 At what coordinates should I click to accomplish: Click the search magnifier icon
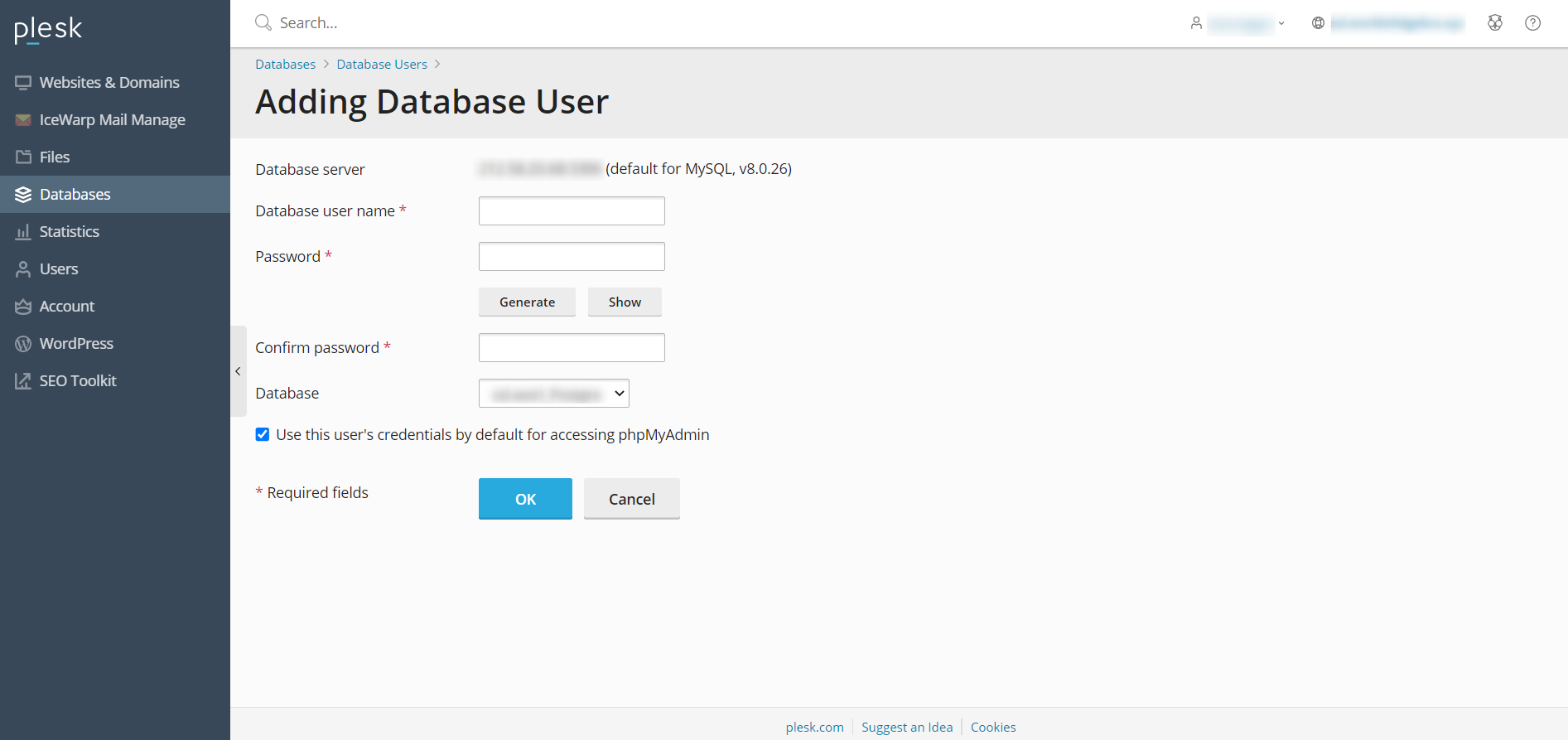click(x=263, y=22)
